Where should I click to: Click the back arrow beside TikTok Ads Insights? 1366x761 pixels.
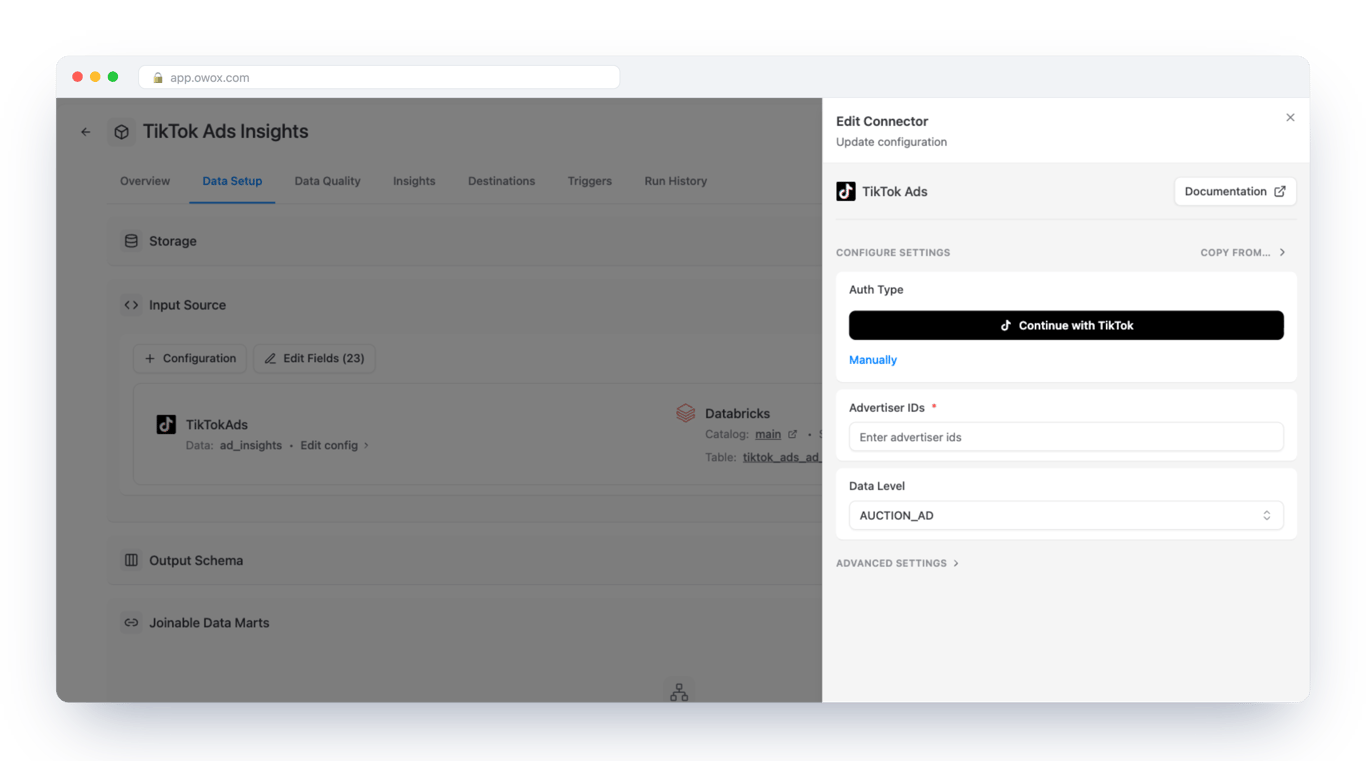click(x=86, y=132)
